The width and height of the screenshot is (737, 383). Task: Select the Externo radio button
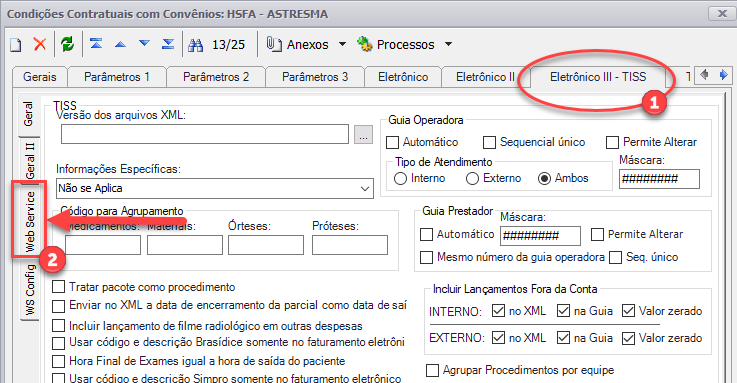pos(472,179)
